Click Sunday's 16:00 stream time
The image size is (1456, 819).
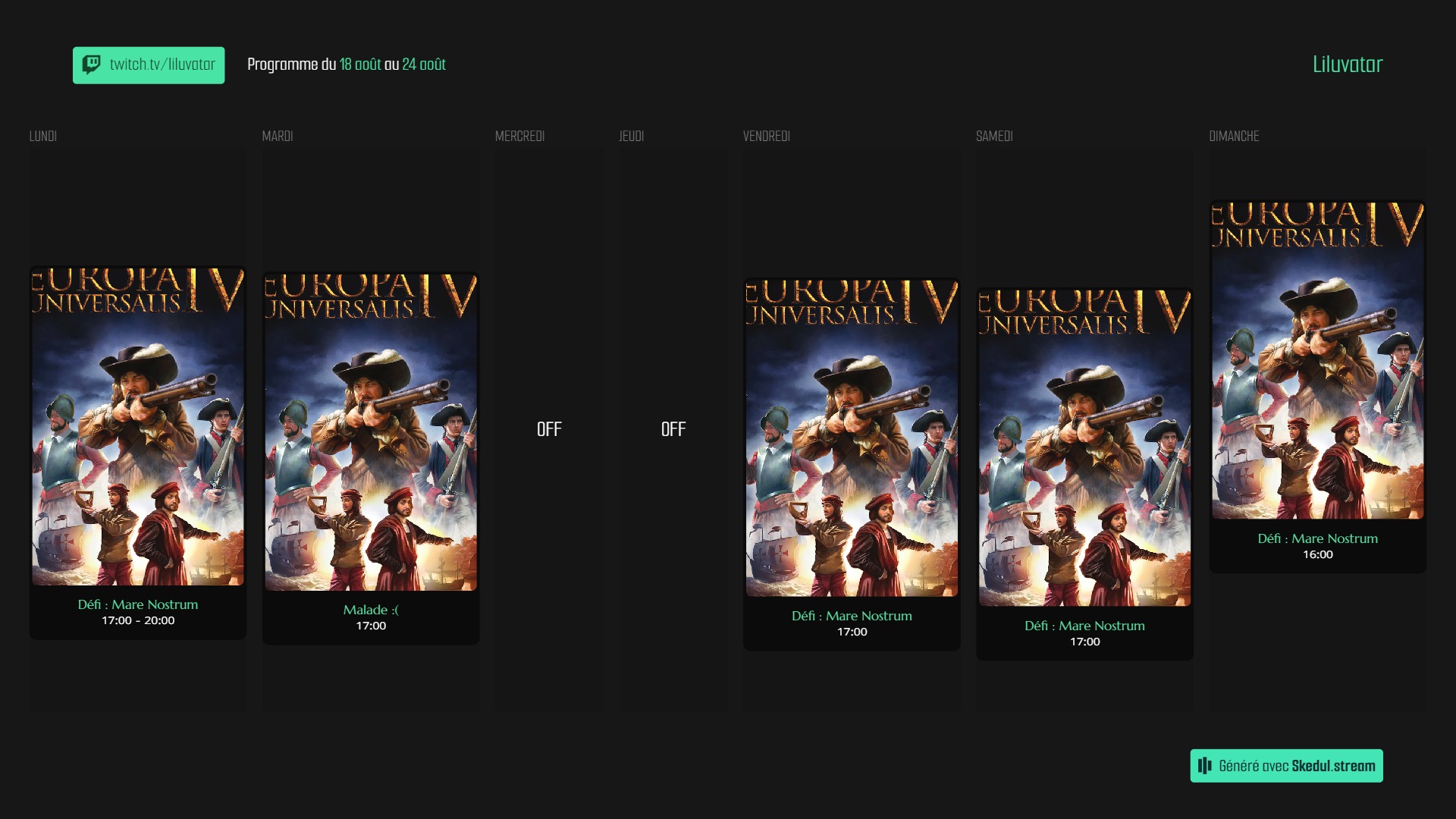click(x=1317, y=554)
